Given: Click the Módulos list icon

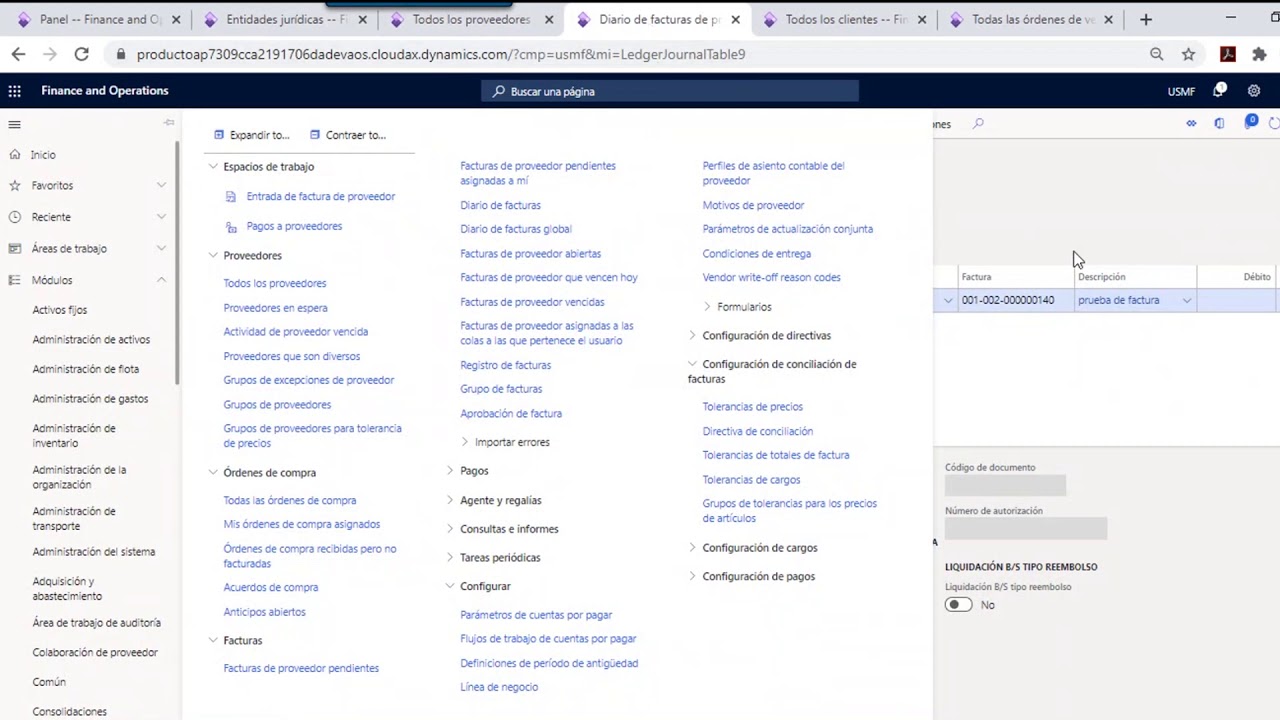Looking at the screenshot, I should (15, 281).
